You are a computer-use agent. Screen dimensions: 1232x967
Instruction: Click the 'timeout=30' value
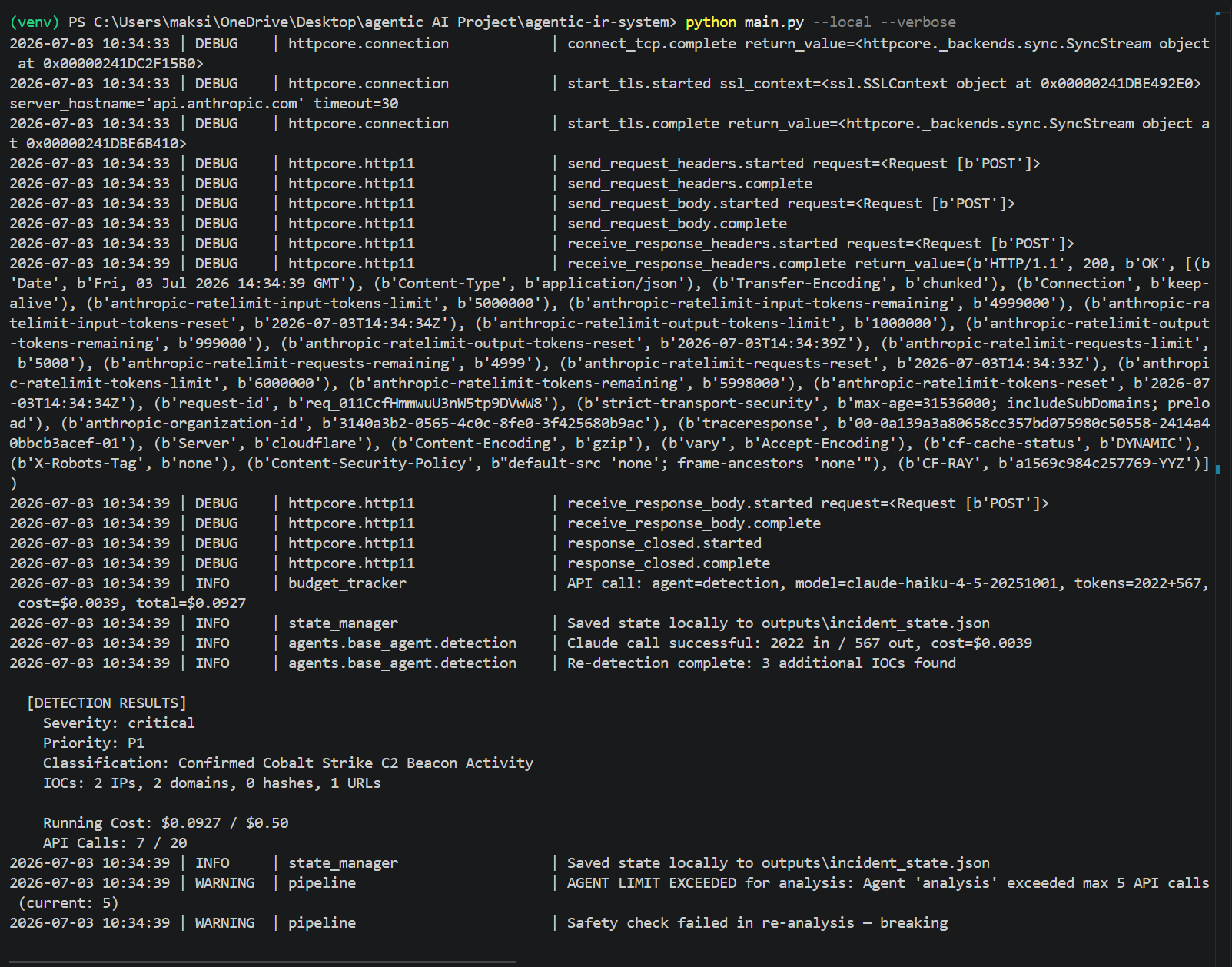point(356,104)
